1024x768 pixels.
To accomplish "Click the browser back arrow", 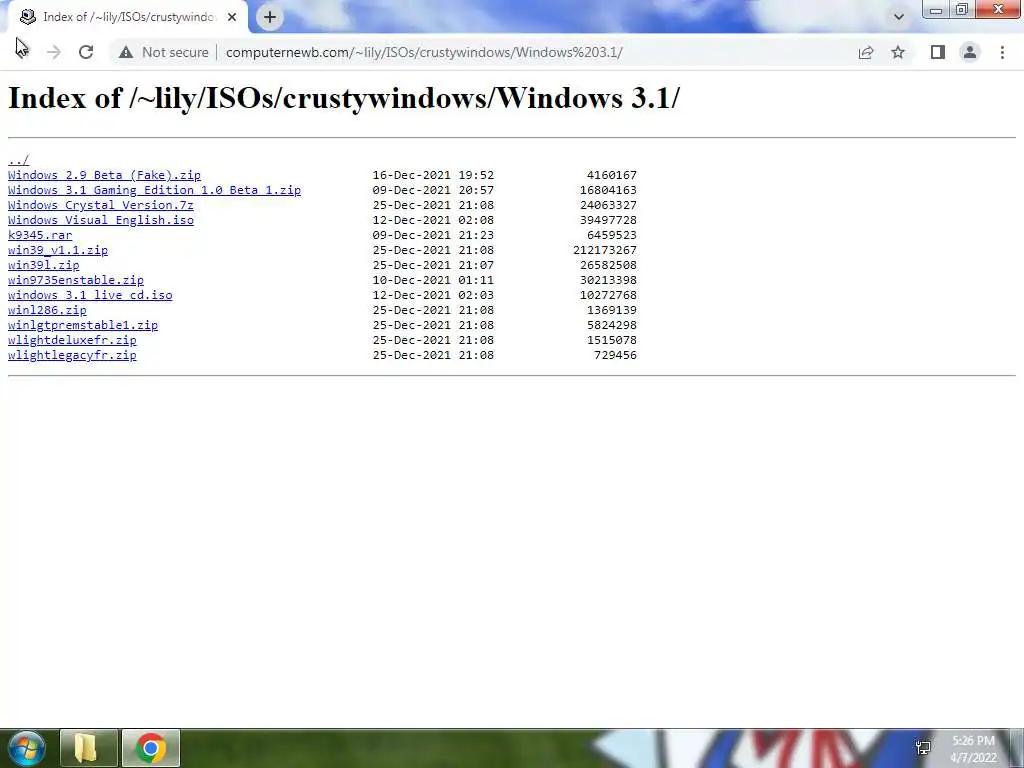I will tap(22, 52).
